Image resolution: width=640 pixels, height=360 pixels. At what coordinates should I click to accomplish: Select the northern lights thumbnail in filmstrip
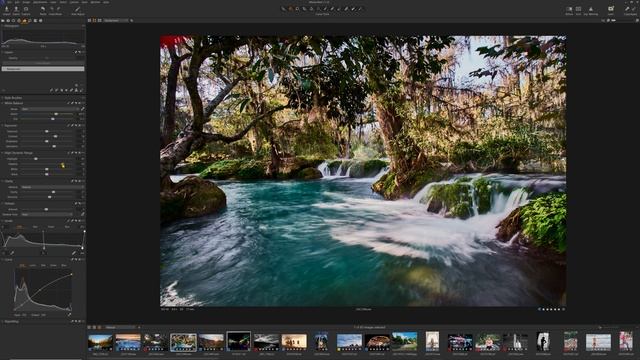[x=239, y=341]
